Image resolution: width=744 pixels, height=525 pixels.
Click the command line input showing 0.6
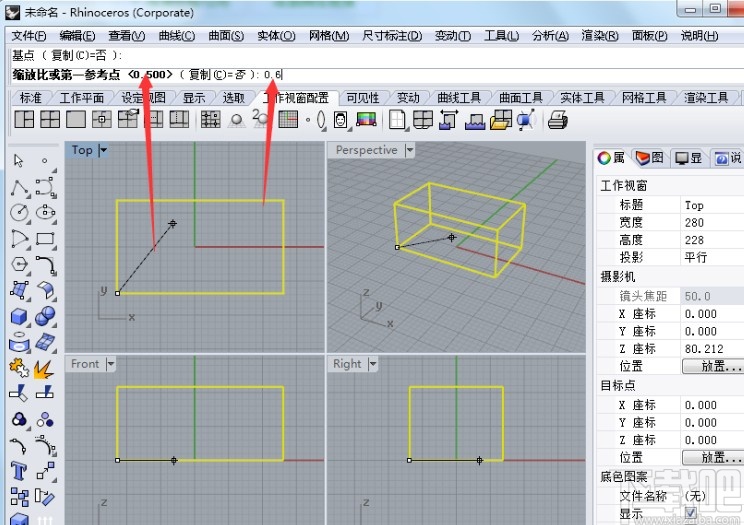click(x=273, y=75)
